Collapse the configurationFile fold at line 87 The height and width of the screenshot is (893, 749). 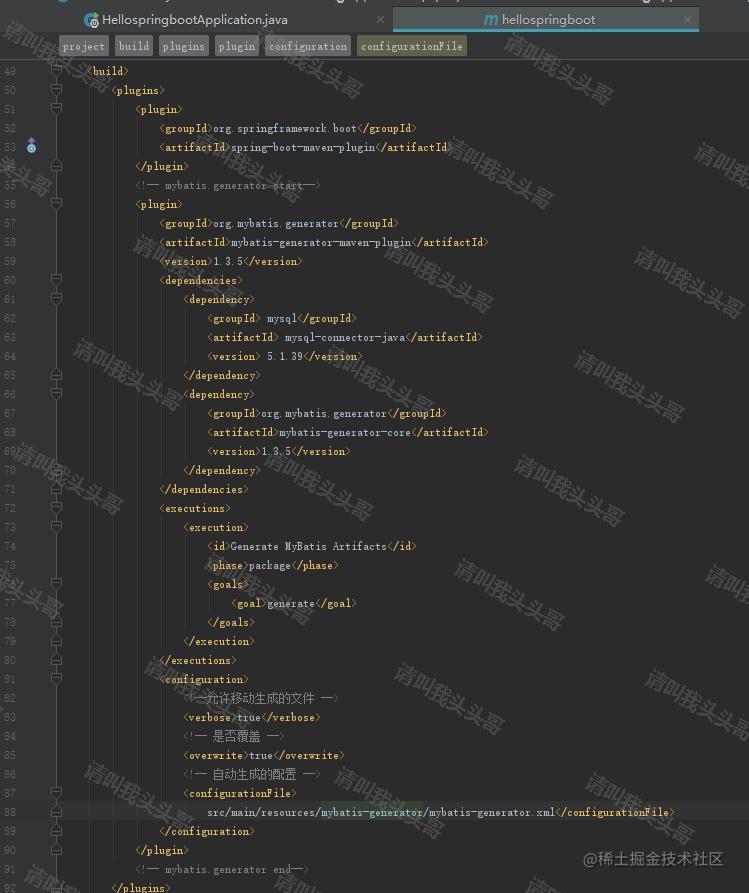pos(56,792)
